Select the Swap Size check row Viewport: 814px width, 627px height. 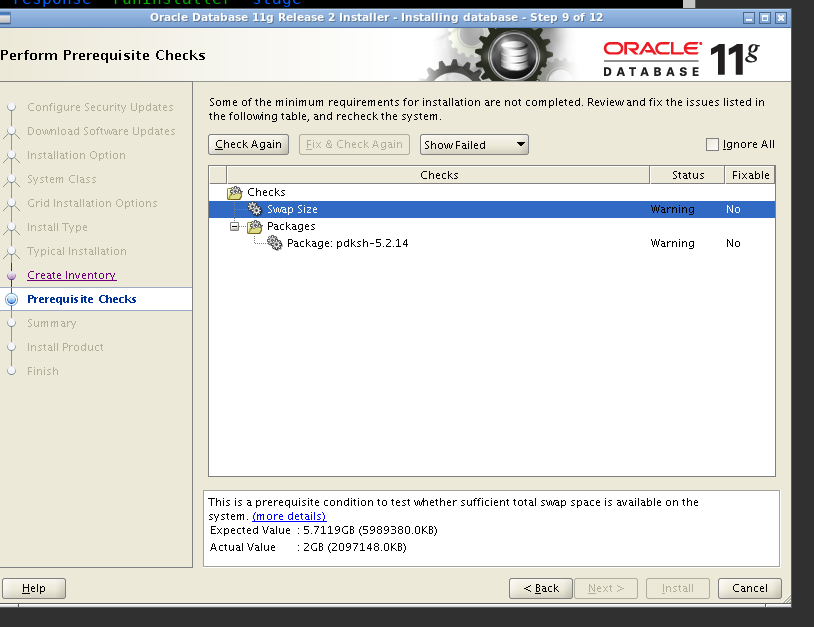click(x=492, y=209)
